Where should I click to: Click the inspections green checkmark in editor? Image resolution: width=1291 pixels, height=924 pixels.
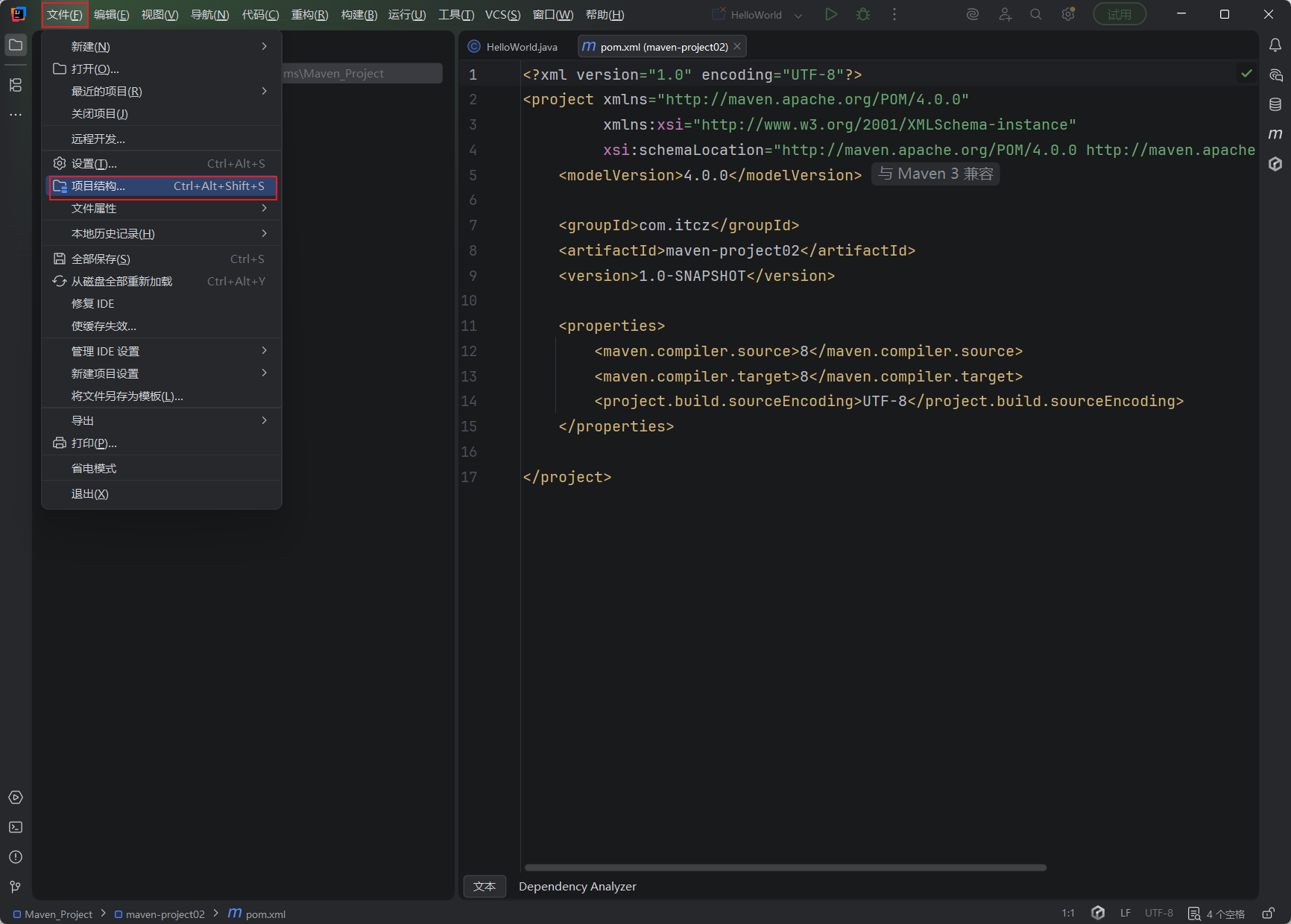(1246, 74)
